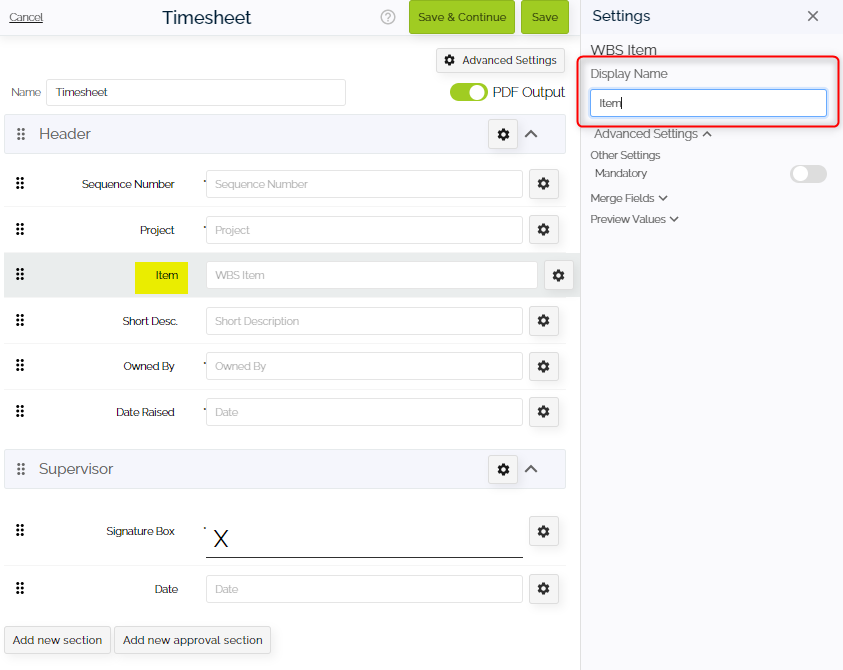Image resolution: width=843 pixels, height=670 pixels.
Task: Collapse the Supervisor section chevron
Action: tap(531, 469)
